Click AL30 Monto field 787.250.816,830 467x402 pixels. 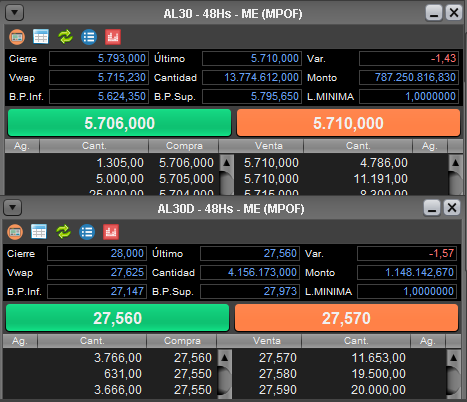pyautogui.click(x=409, y=78)
